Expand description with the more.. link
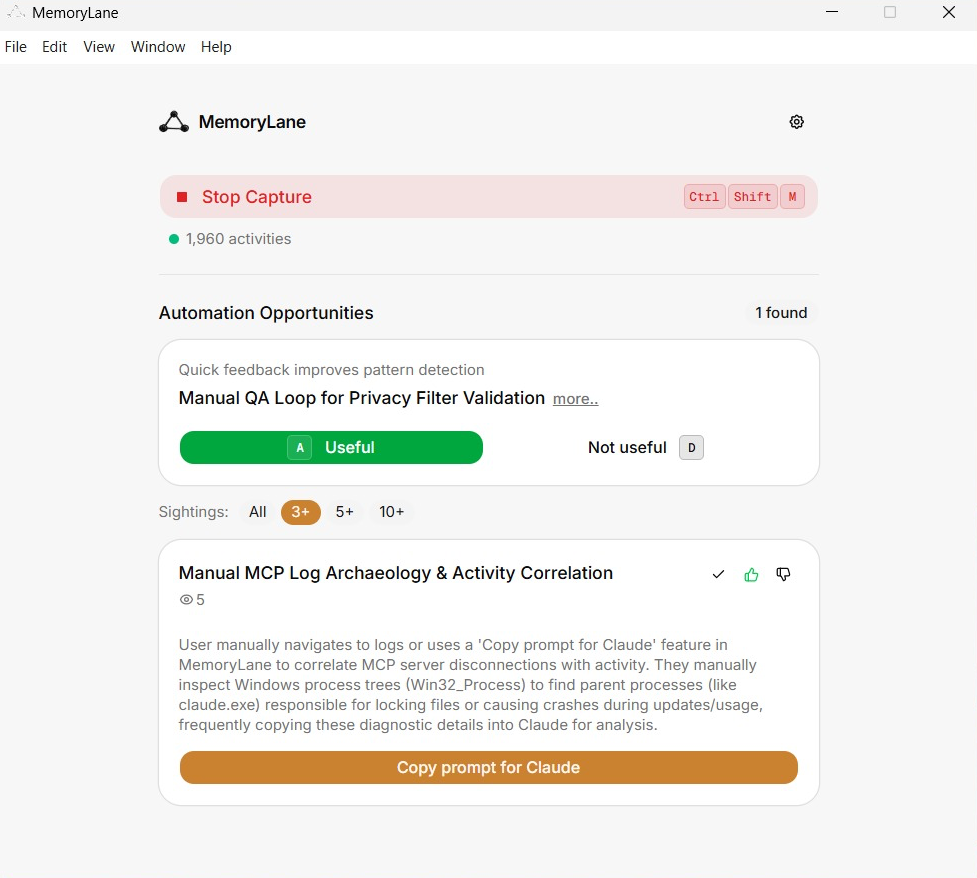 [x=575, y=399]
